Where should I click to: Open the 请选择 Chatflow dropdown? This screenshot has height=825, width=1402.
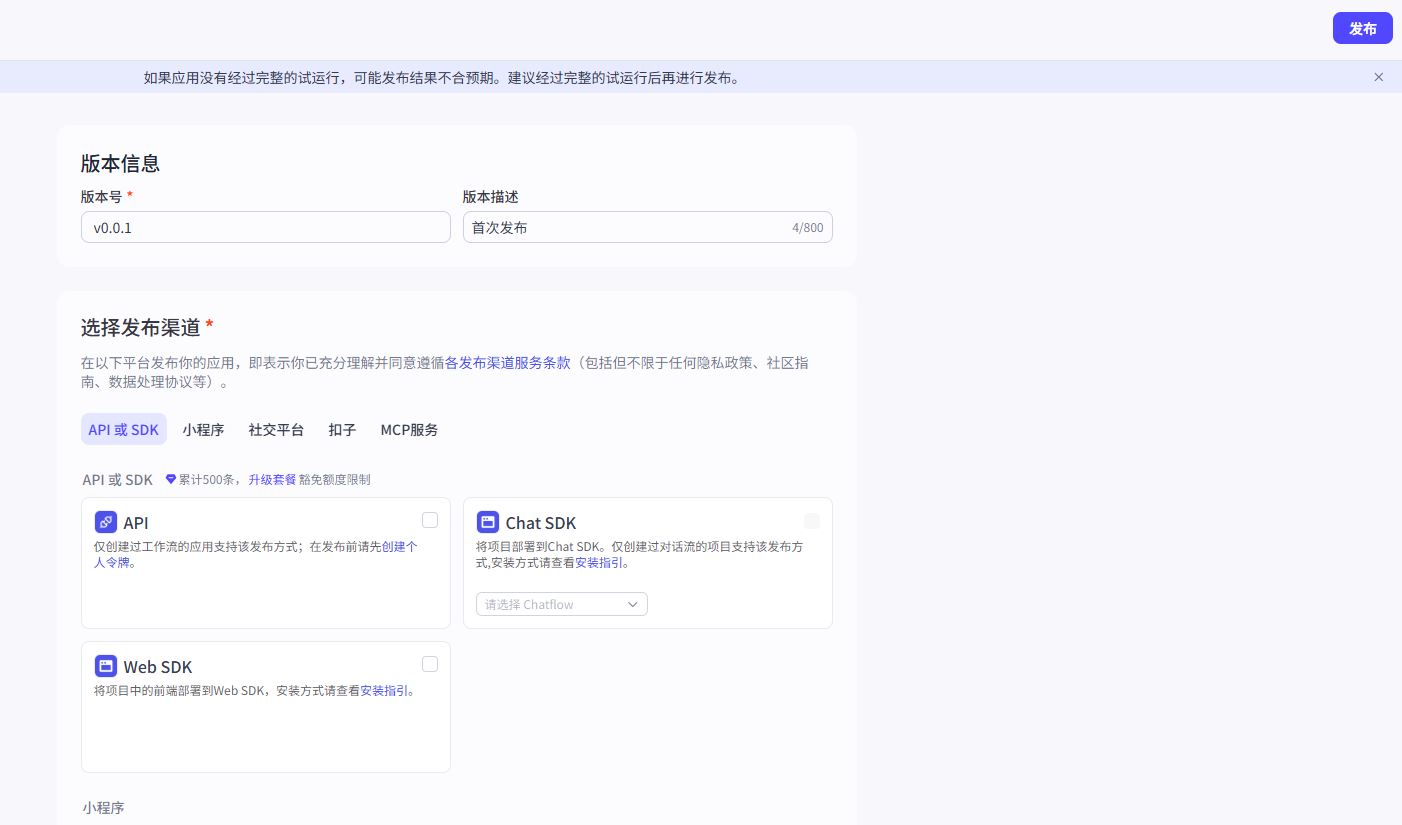561,604
